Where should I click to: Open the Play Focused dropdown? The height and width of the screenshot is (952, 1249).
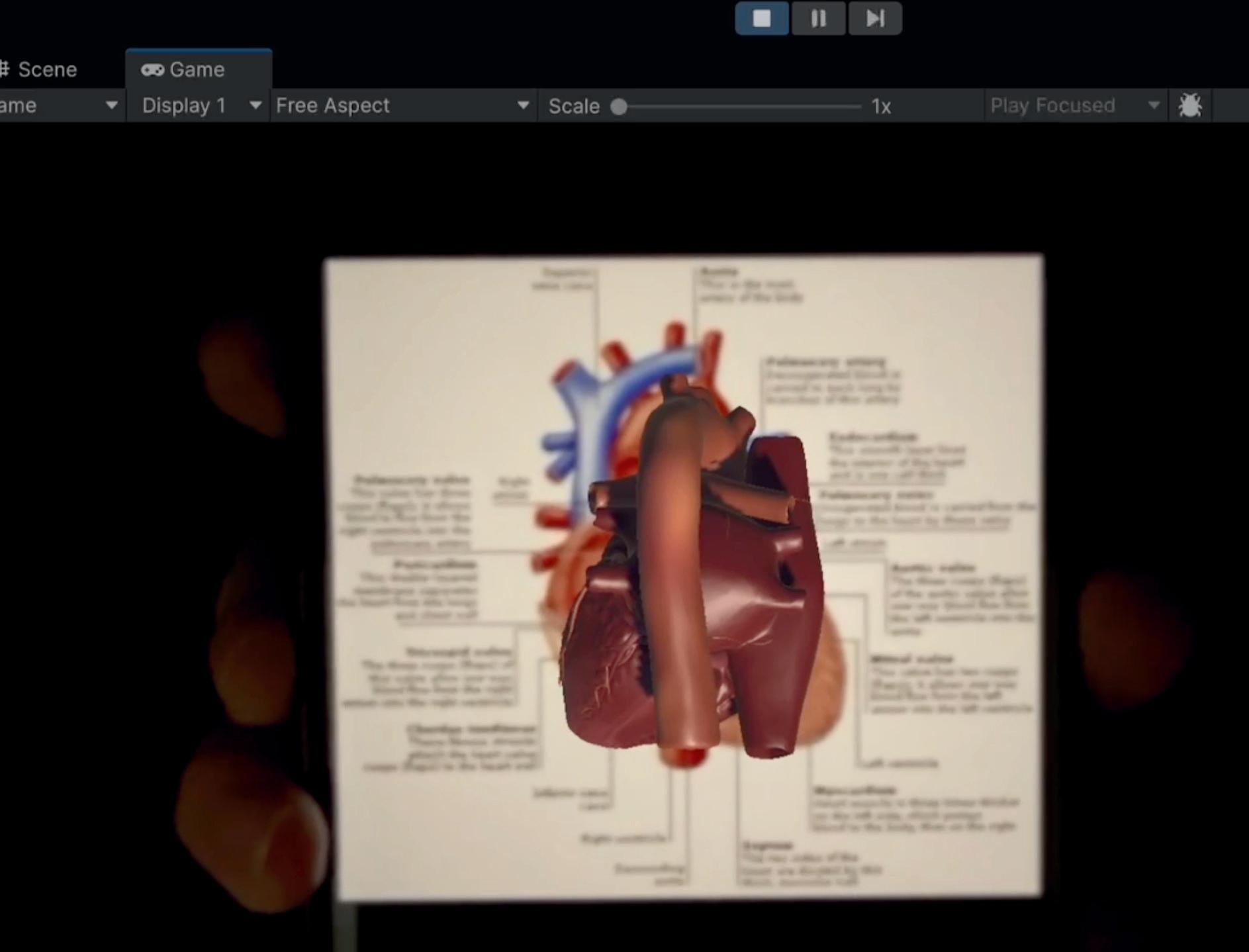click(1075, 105)
